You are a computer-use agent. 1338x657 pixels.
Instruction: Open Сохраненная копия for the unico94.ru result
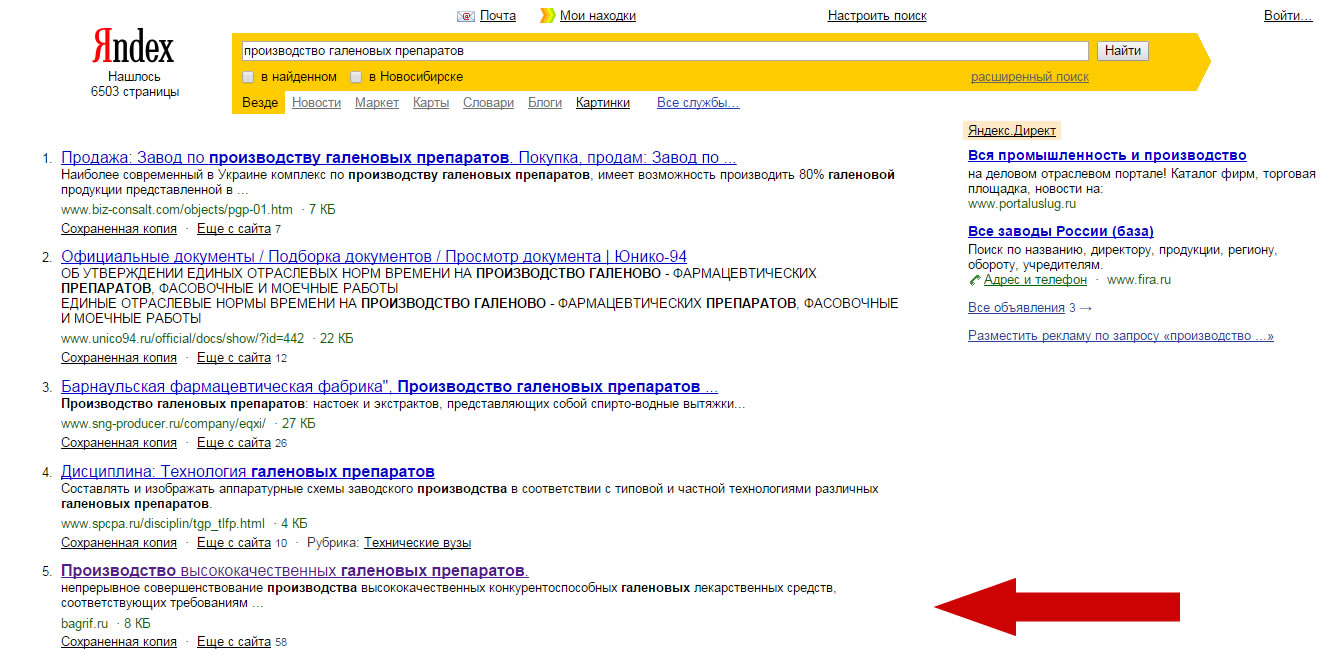(119, 358)
